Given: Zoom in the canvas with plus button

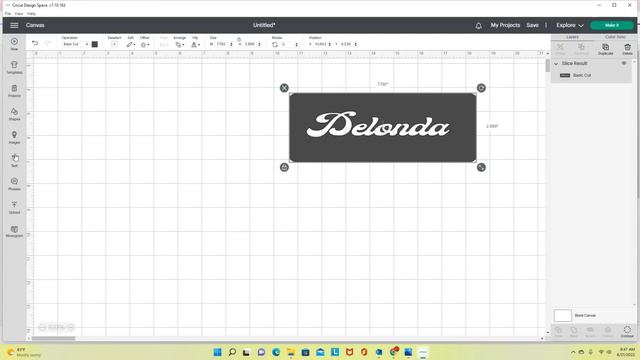Looking at the screenshot, I should pos(71,327).
